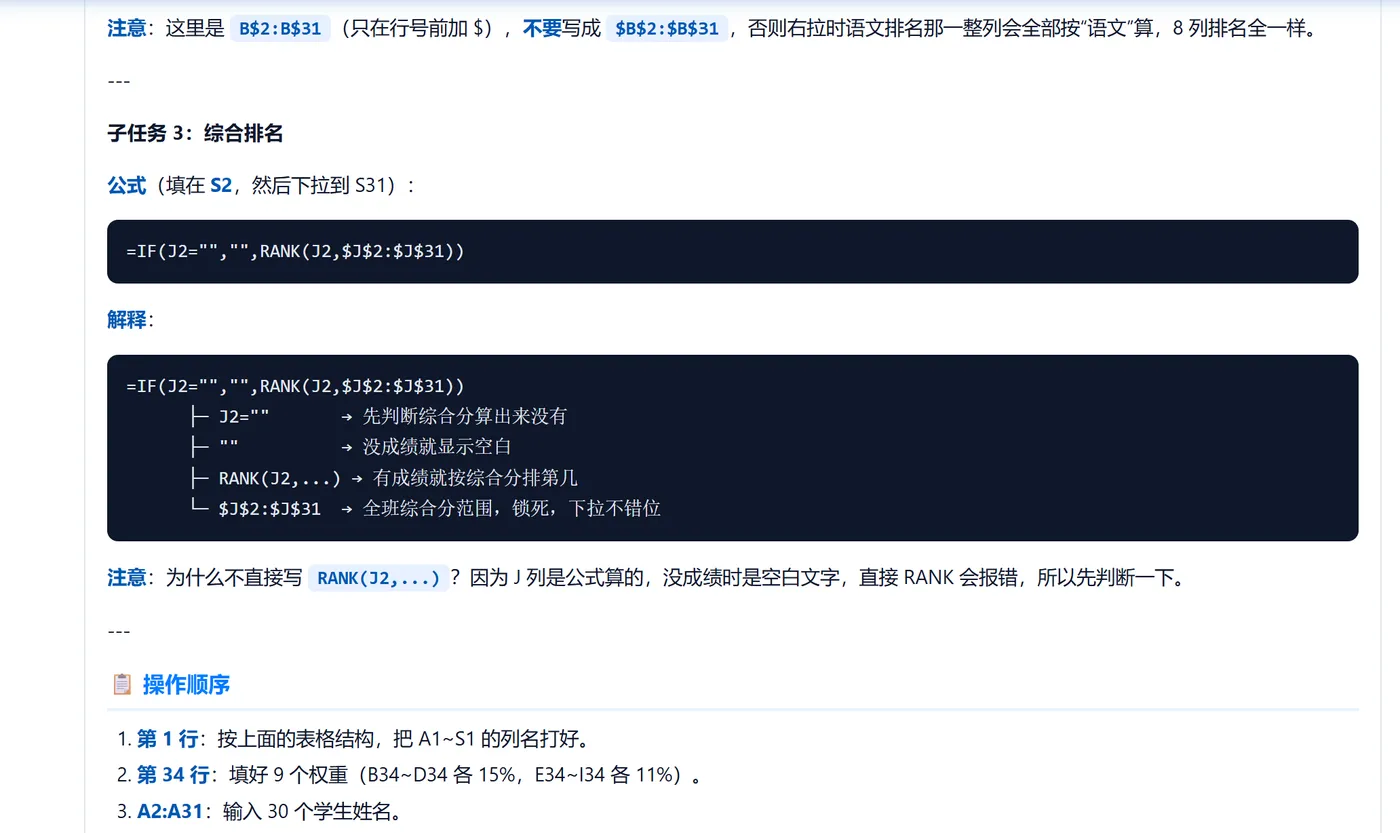Click the bold step label A2:A31
Image resolution: width=1400 pixels, height=833 pixels.
[x=170, y=810]
